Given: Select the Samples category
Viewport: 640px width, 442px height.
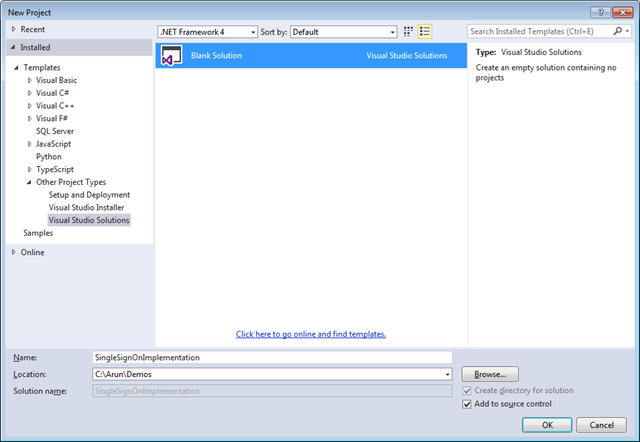Looking at the screenshot, I should (38, 233).
